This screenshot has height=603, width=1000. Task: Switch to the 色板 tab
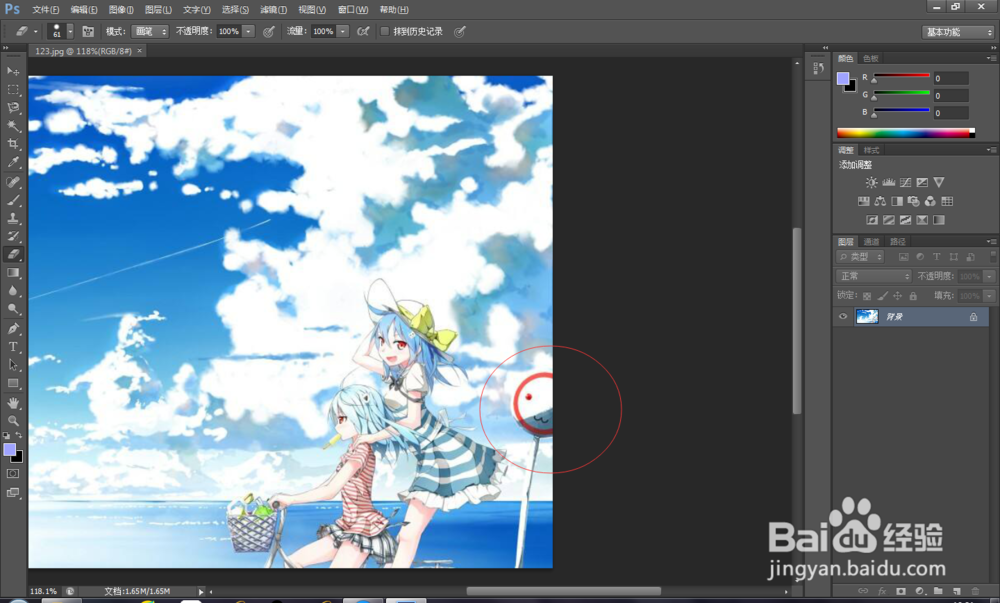871,58
